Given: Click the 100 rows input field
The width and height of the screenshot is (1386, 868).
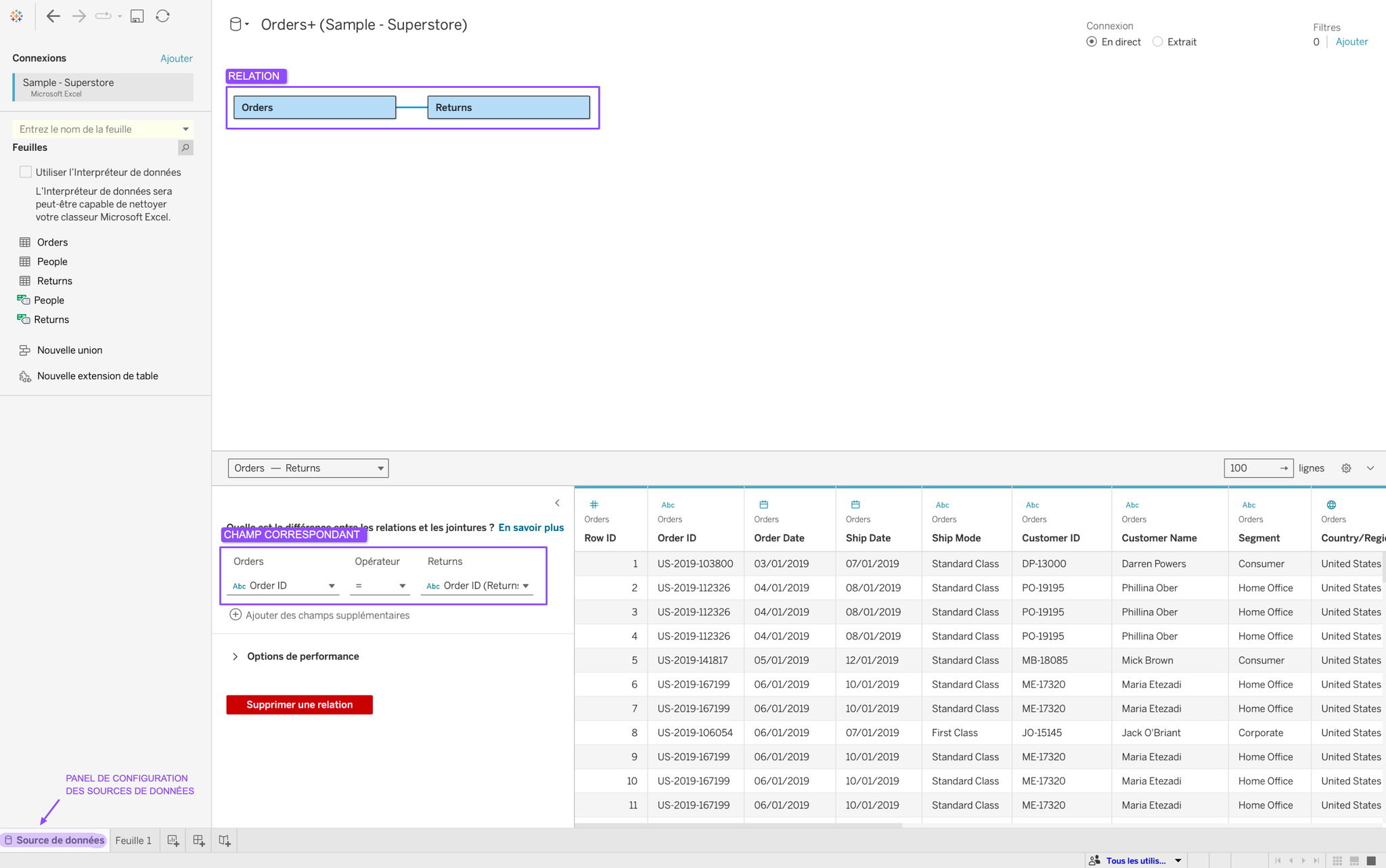Looking at the screenshot, I should (1258, 468).
